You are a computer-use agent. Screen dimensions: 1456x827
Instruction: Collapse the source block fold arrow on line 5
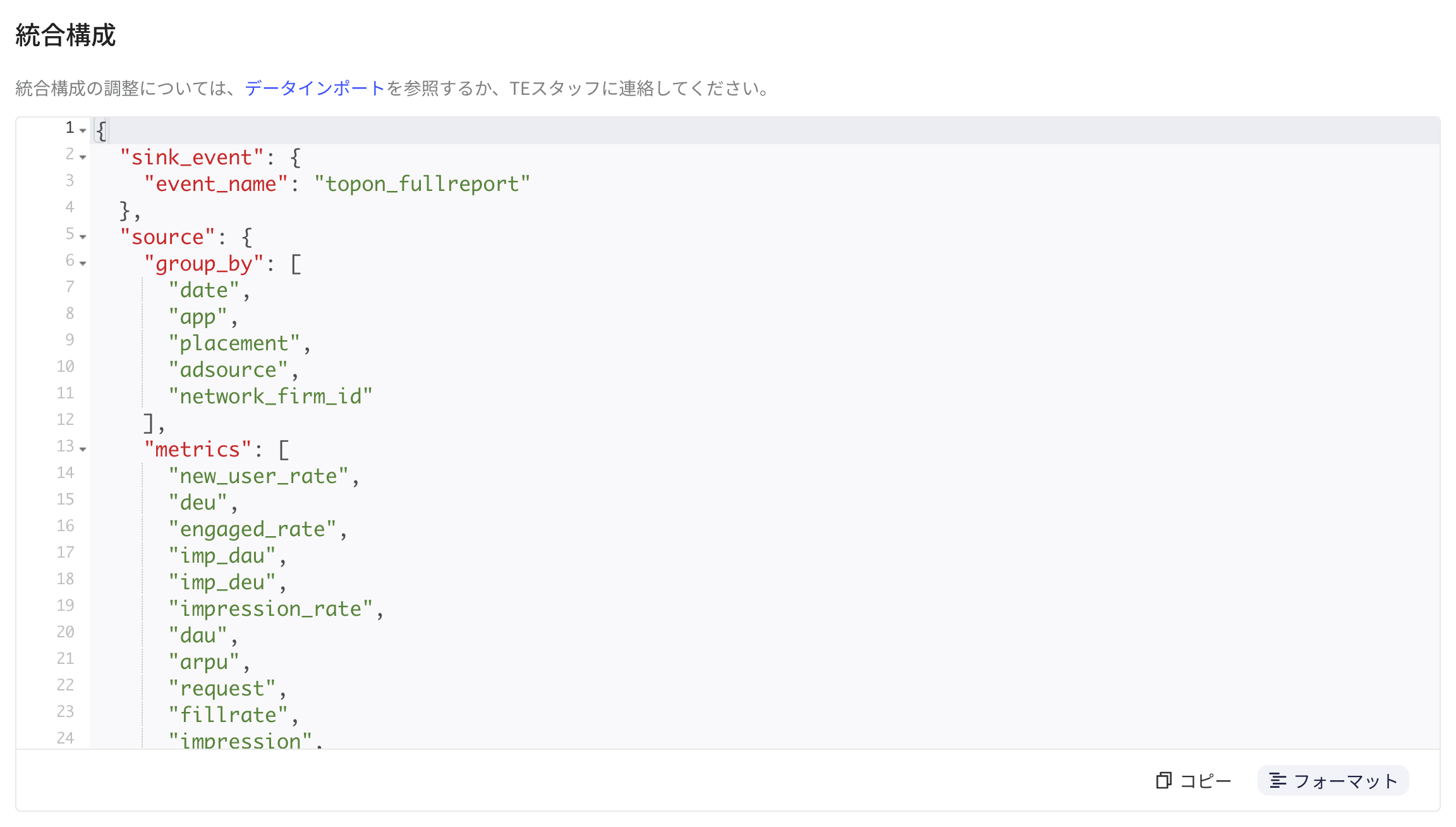(x=83, y=236)
